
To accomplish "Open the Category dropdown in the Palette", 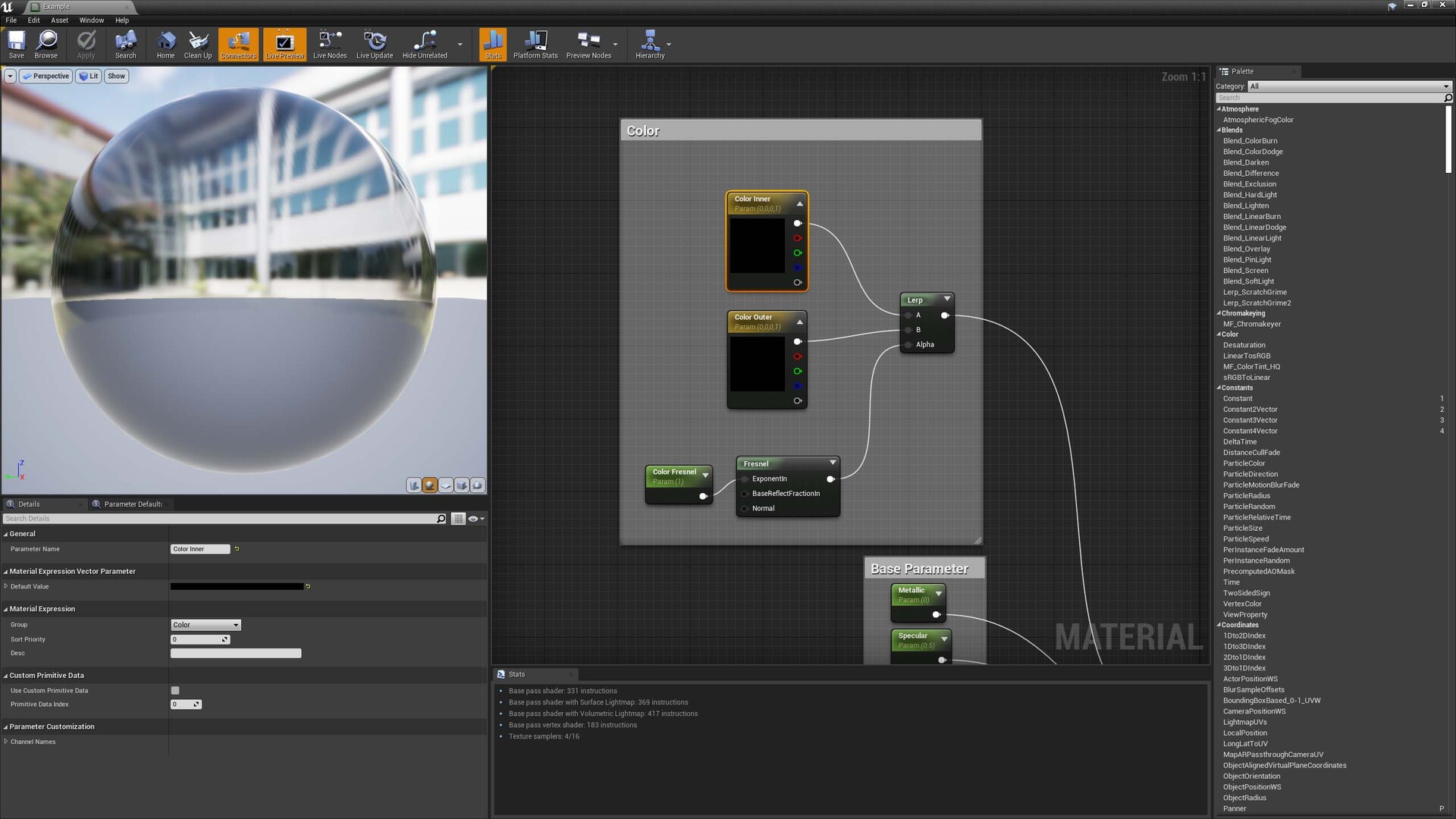I will 1348,86.
